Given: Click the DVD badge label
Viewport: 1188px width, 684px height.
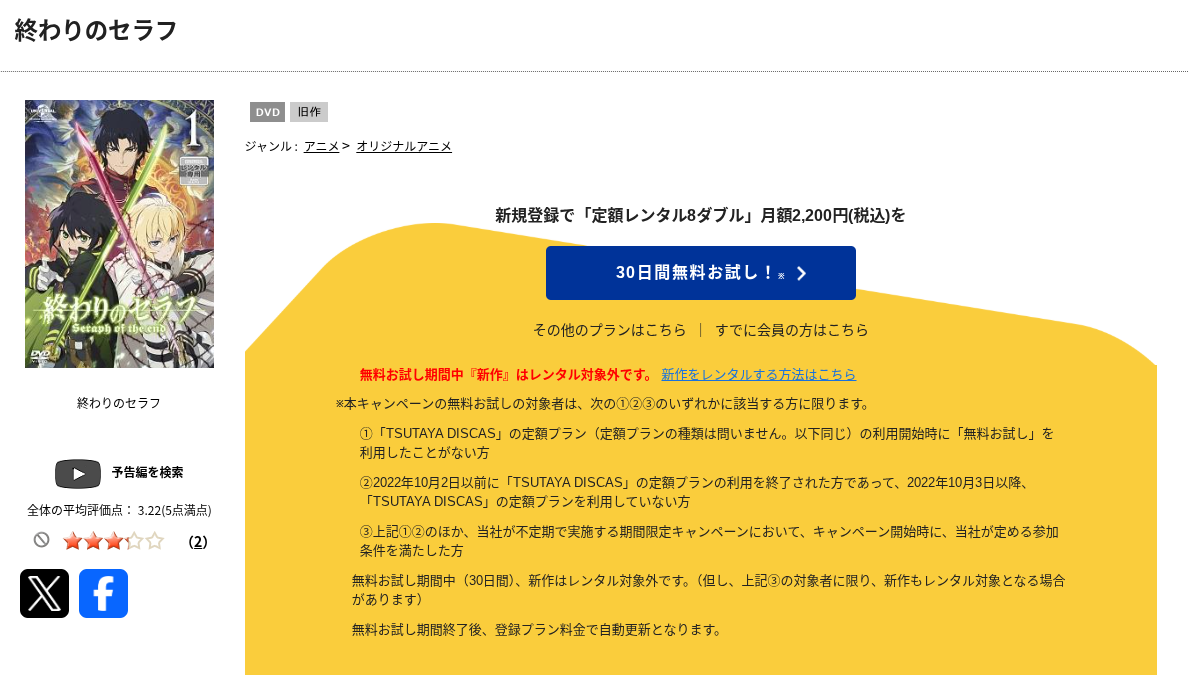Looking at the screenshot, I should coord(267,112).
